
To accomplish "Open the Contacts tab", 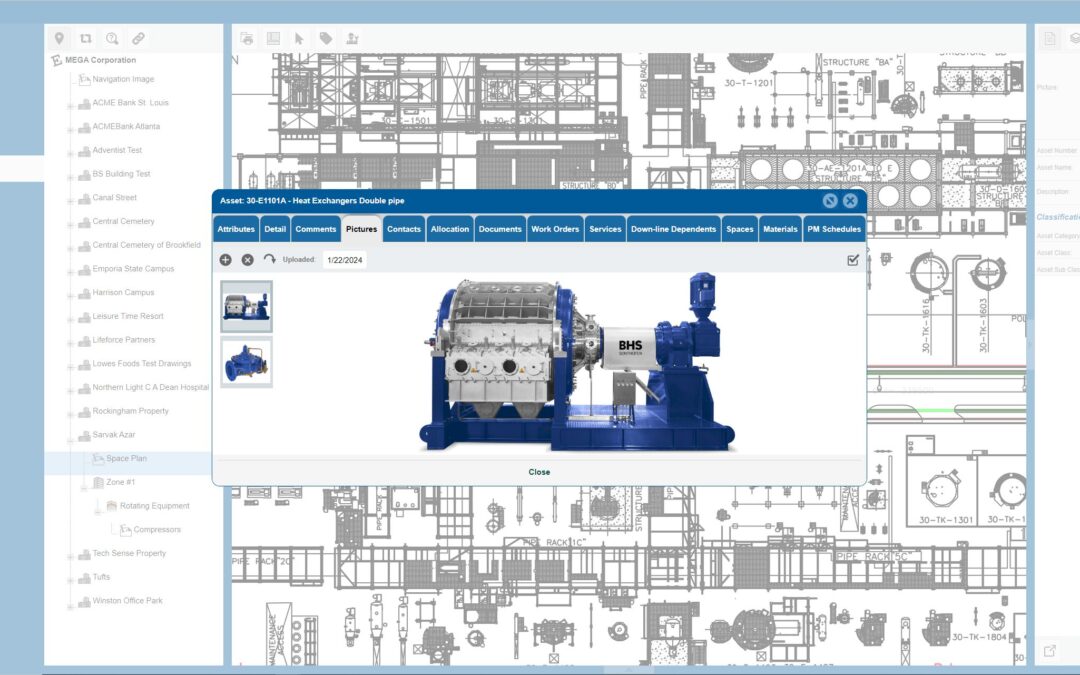I will point(404,229).
